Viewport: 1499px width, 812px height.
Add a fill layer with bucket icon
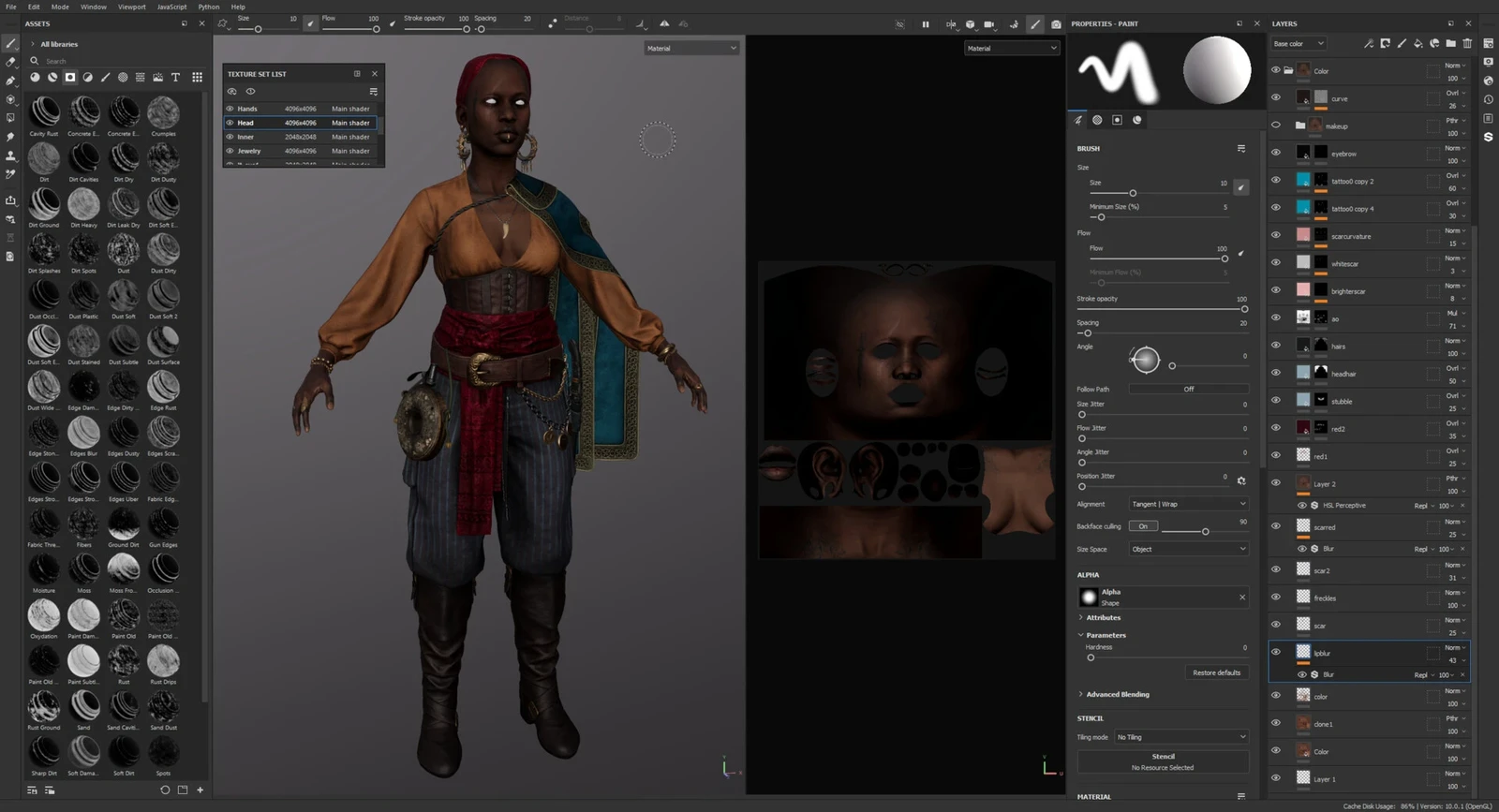click(x=1417, y=43)
